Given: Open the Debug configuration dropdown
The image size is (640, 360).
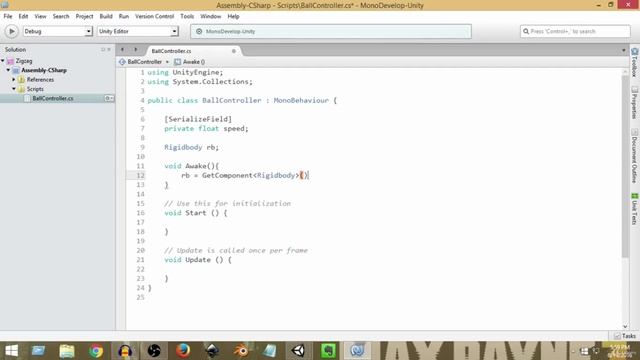Looking at the screenshot, I should pyautogui.click(x=58, y=31).
